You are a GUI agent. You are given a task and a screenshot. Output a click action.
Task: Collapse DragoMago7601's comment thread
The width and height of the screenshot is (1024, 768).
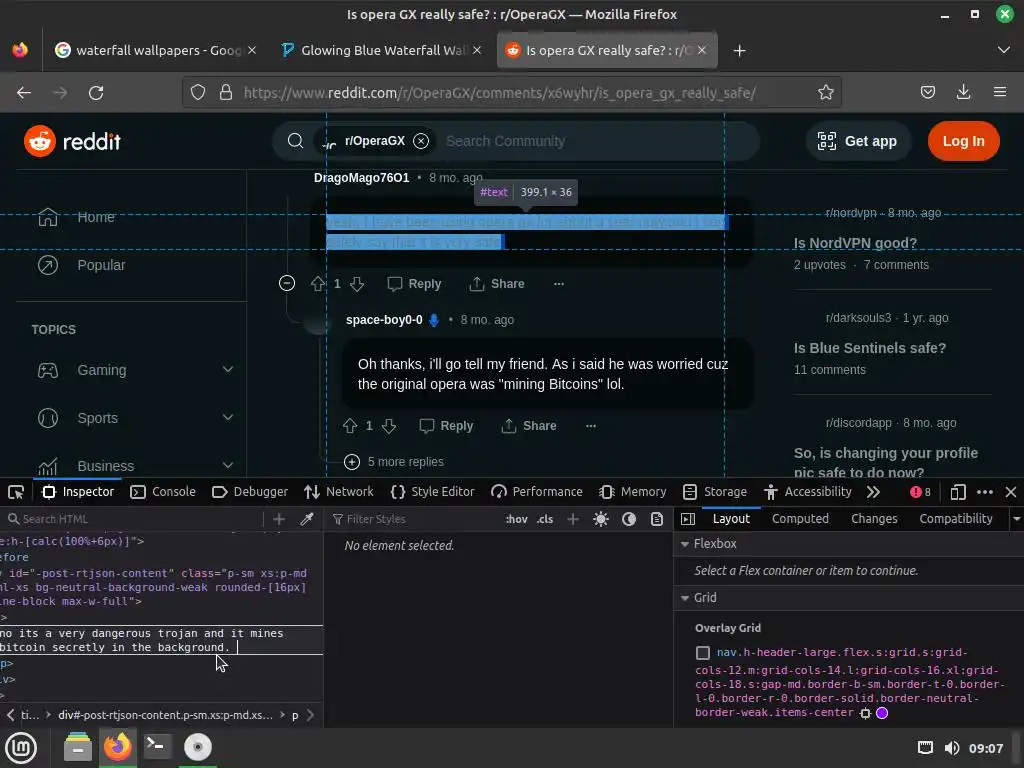coord(287,283)
